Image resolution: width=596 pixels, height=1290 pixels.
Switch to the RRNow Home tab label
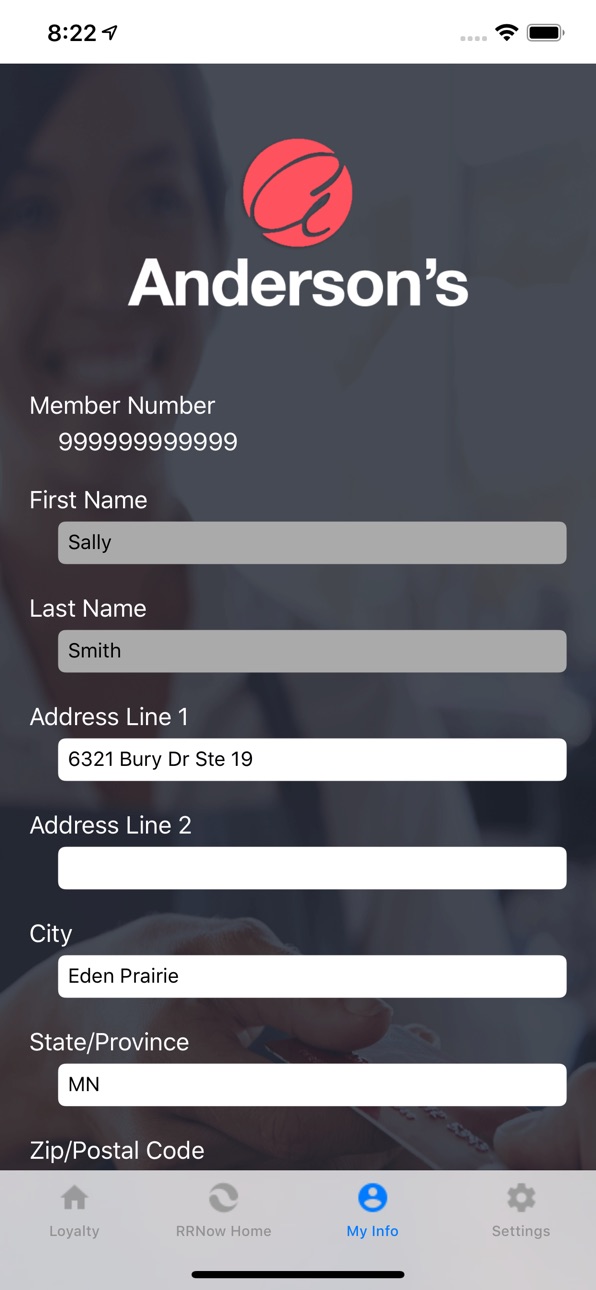click(223, 1231)
